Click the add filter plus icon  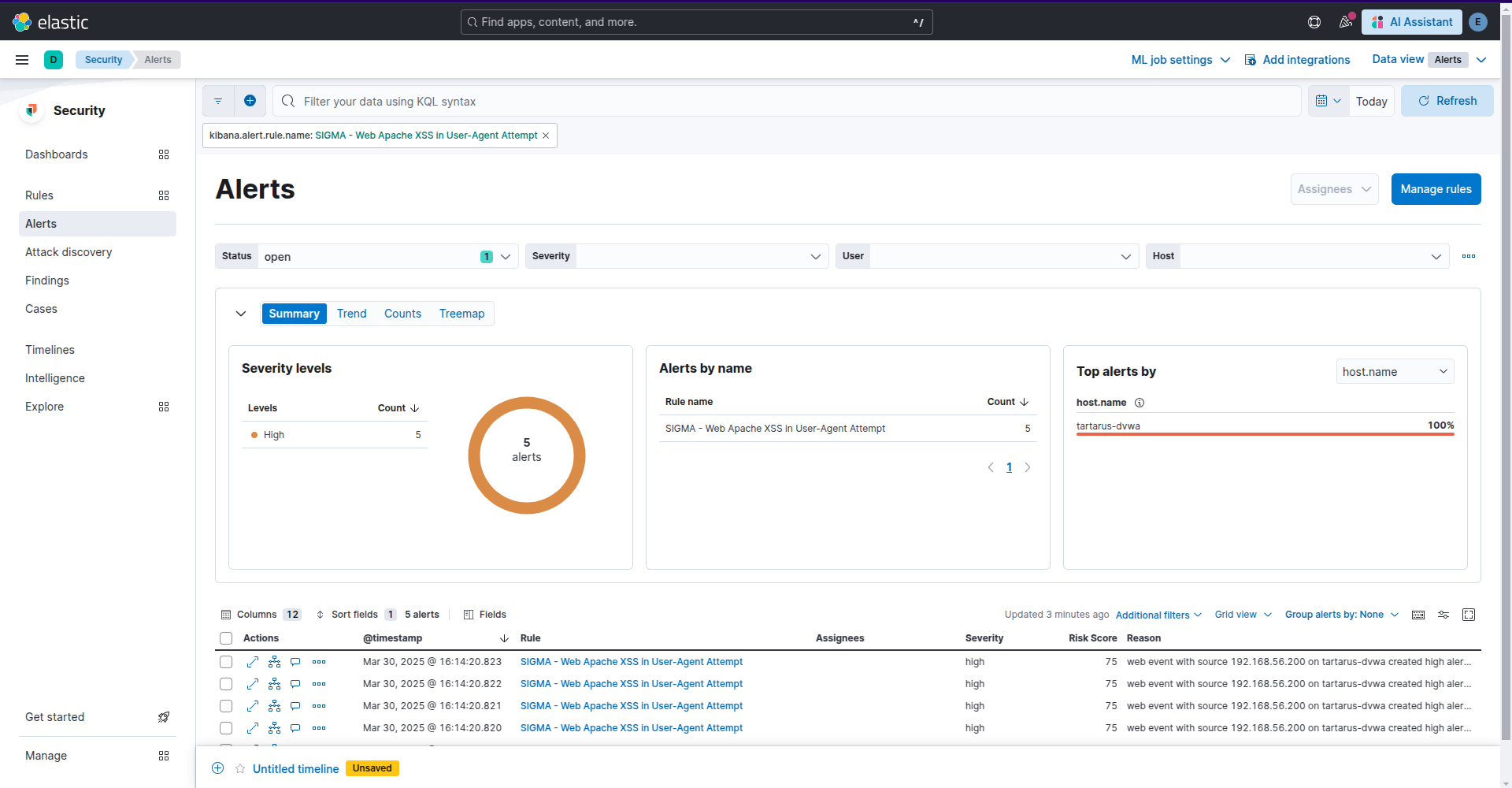[x=250, y=101]
